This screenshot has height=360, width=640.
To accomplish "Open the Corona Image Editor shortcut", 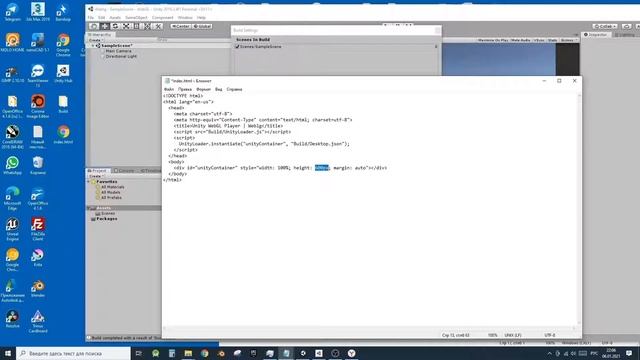I will [x=38, y=106].
